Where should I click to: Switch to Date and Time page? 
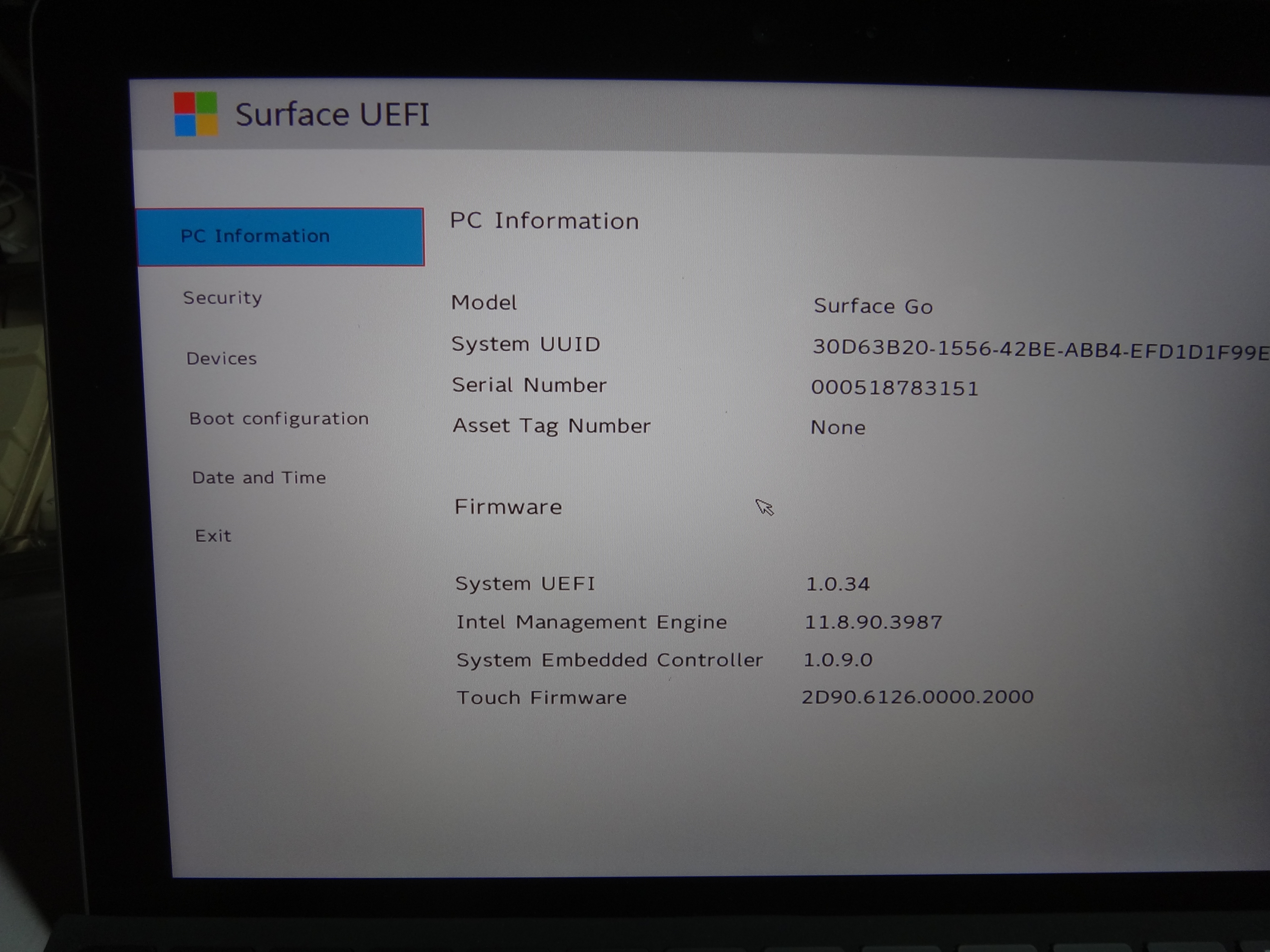[259, 477]
